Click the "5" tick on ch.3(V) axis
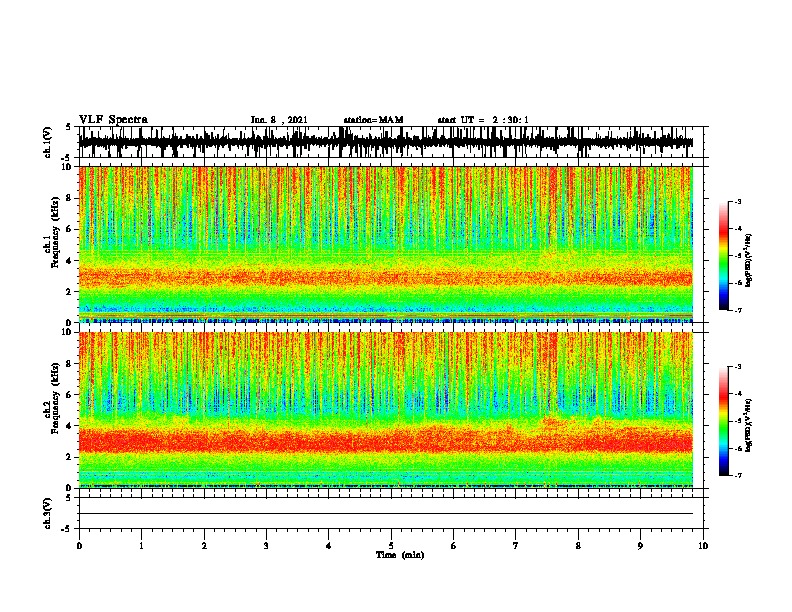This screenshot has height=612, width=792. coord(68,498)
